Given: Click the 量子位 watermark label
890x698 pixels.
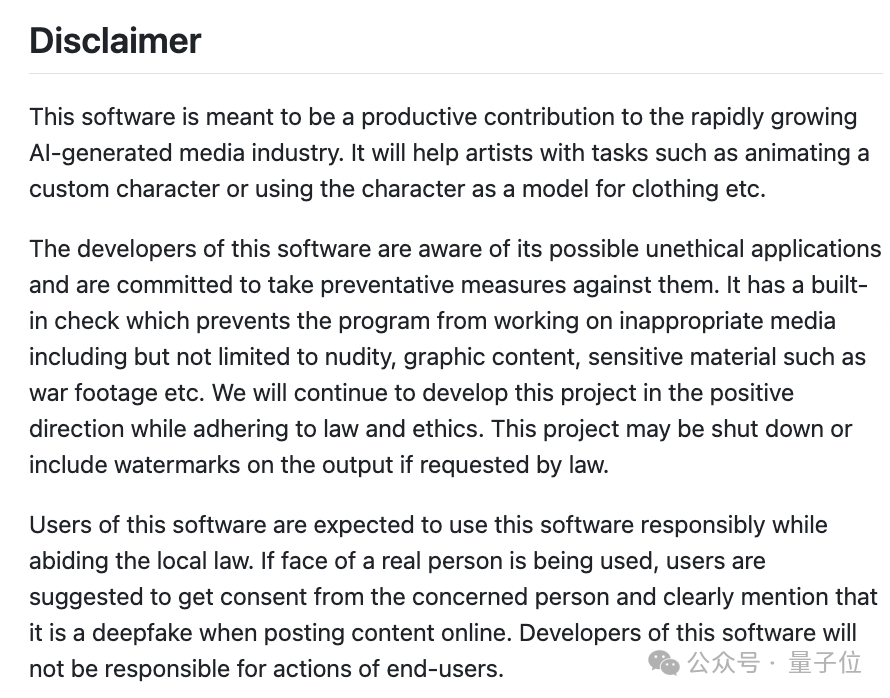Looking at the screenshot, I should [825, 663].
